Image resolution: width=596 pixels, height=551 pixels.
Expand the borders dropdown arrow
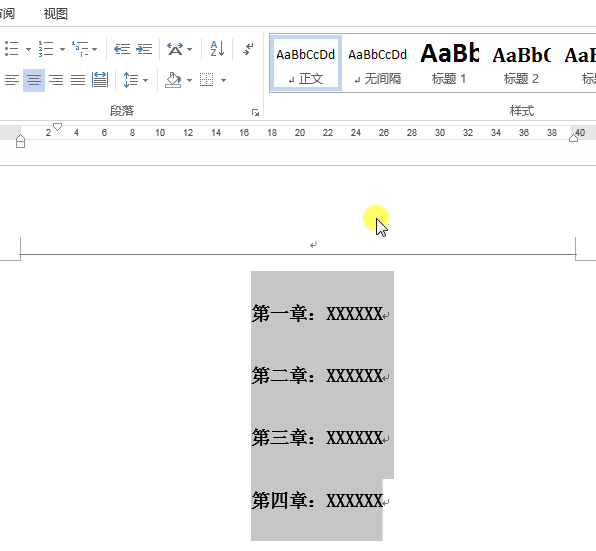click(224, 80)
